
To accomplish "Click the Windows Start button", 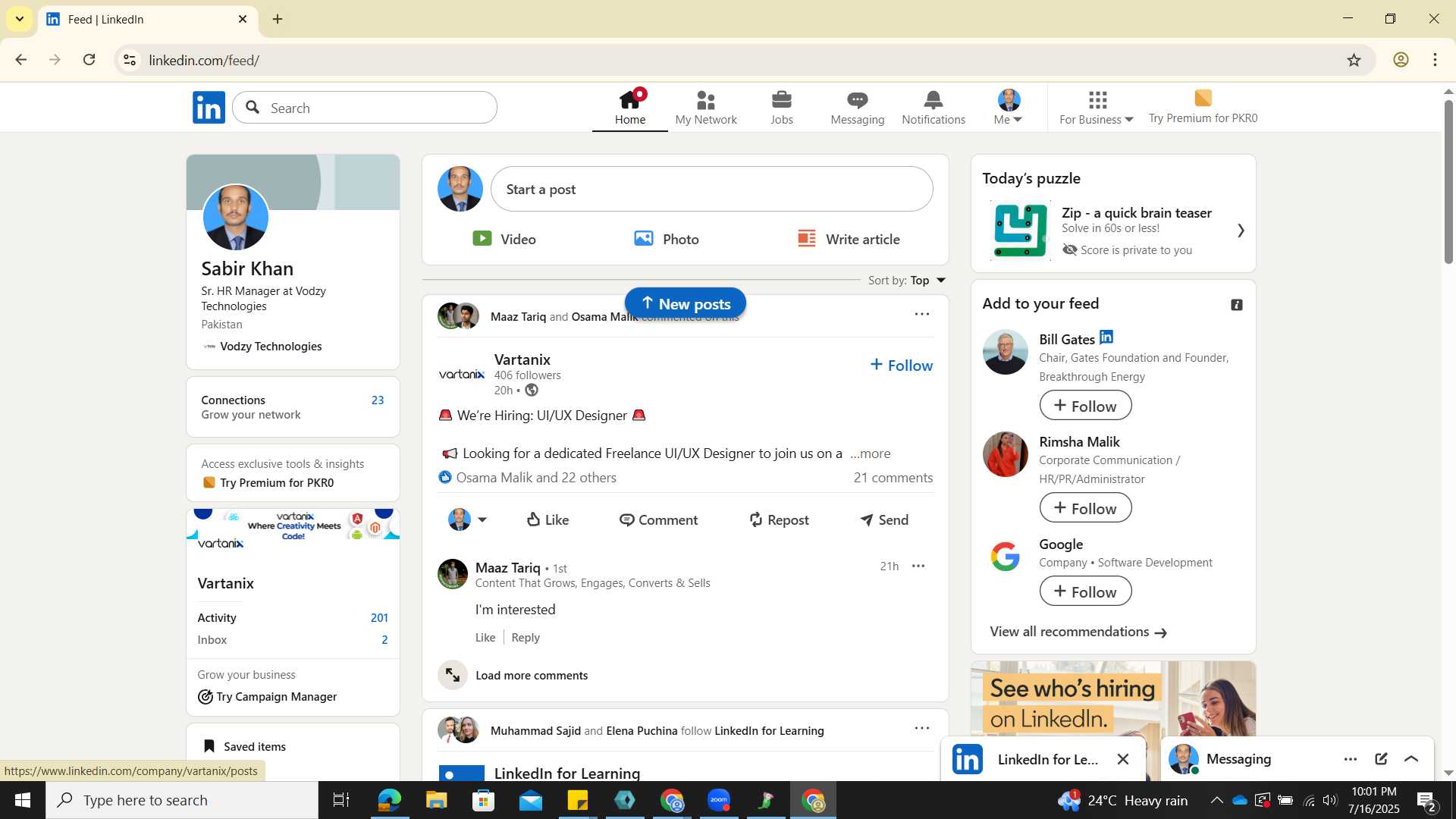I will (22, 800).
